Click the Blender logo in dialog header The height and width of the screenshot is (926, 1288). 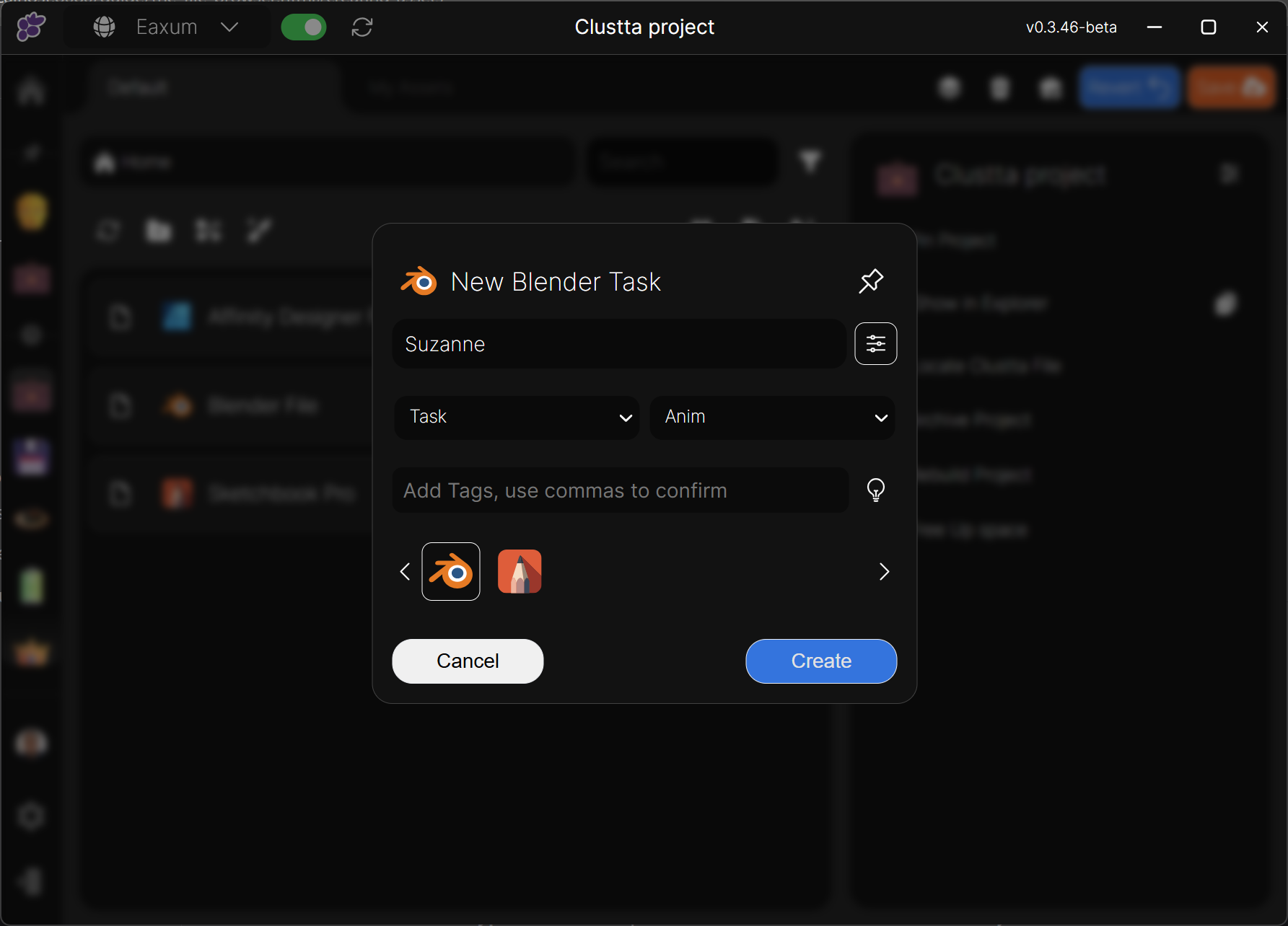pos(419,281)
